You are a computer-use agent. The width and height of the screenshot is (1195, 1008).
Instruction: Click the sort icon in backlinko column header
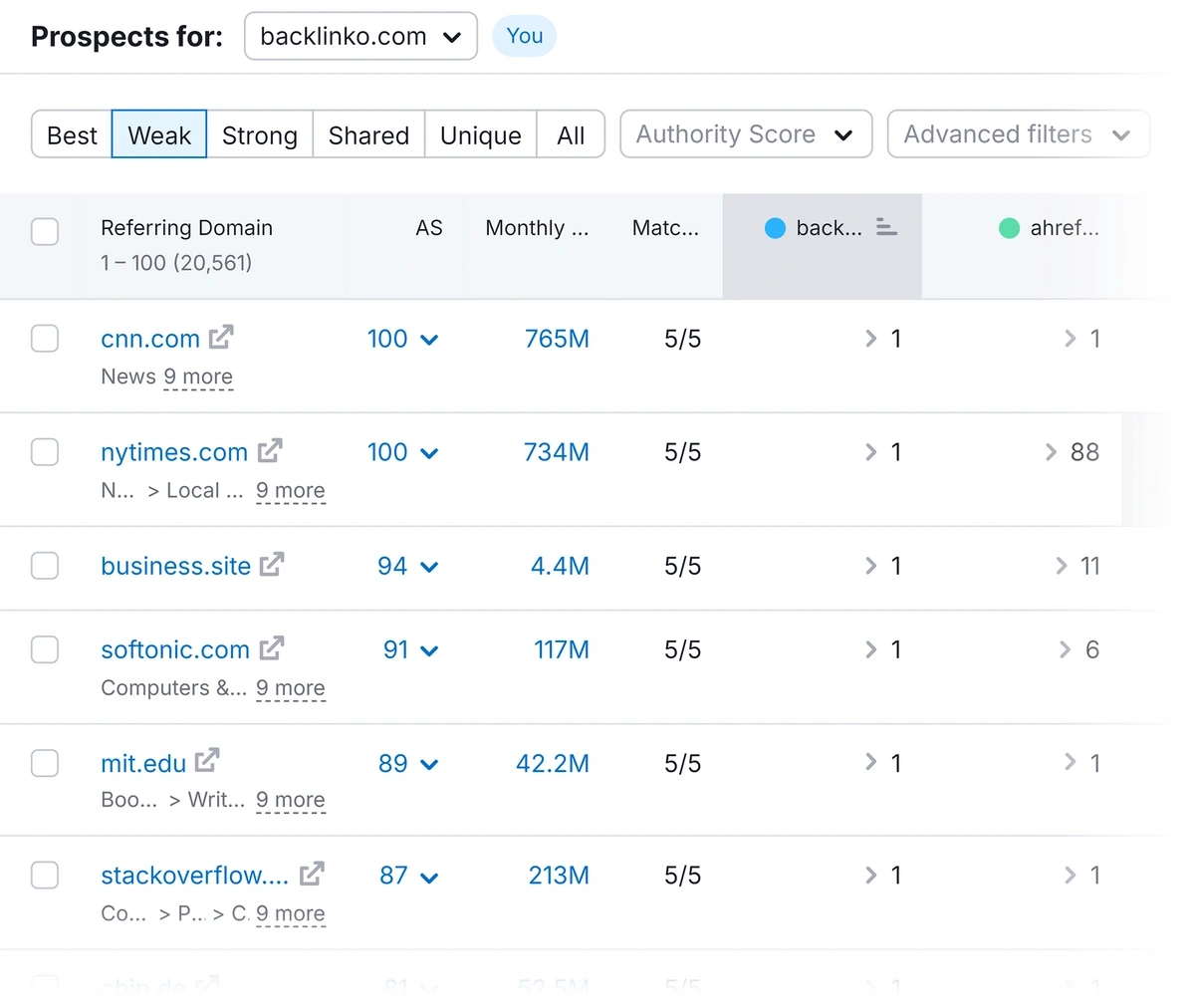(886, 227)
